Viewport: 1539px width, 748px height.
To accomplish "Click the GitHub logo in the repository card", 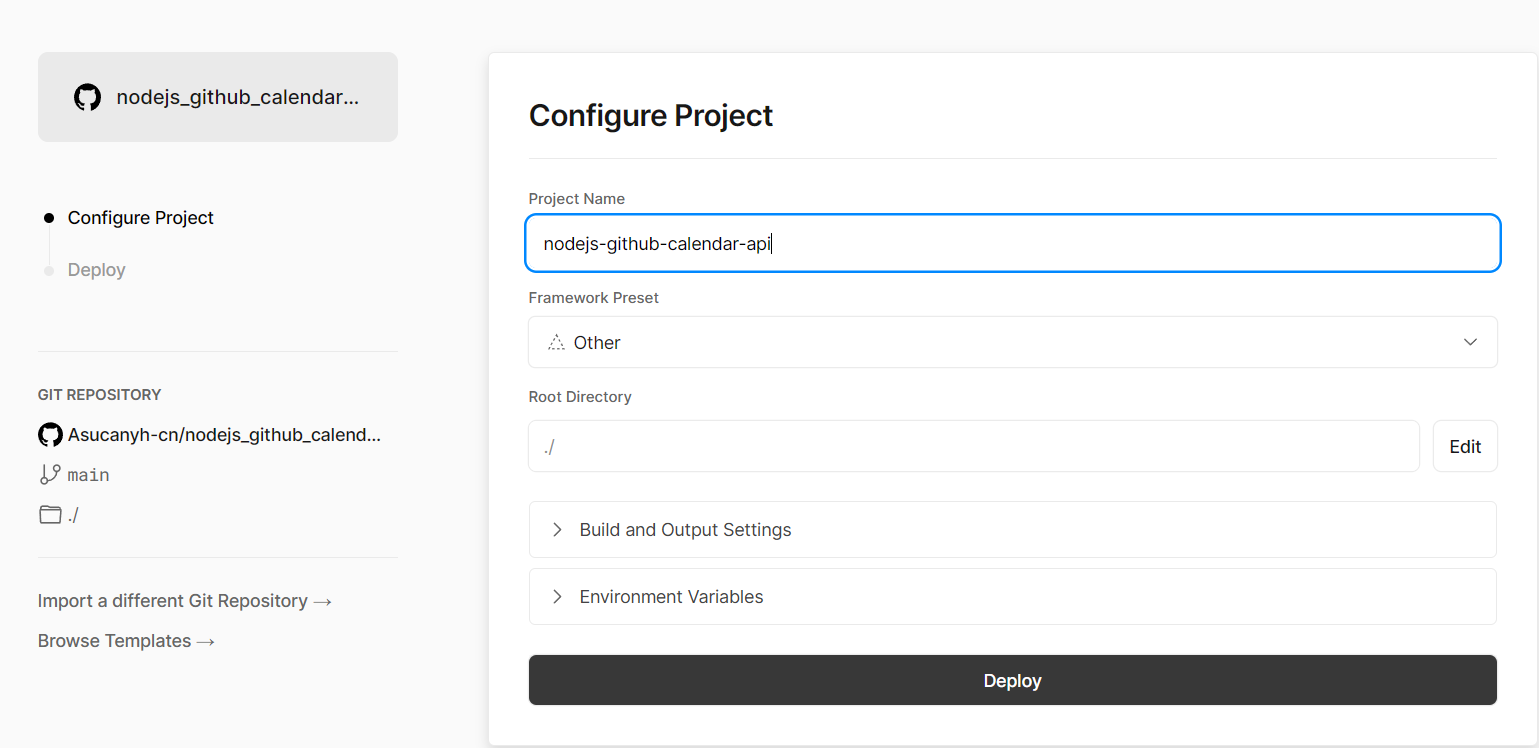I will pos(88,98).
